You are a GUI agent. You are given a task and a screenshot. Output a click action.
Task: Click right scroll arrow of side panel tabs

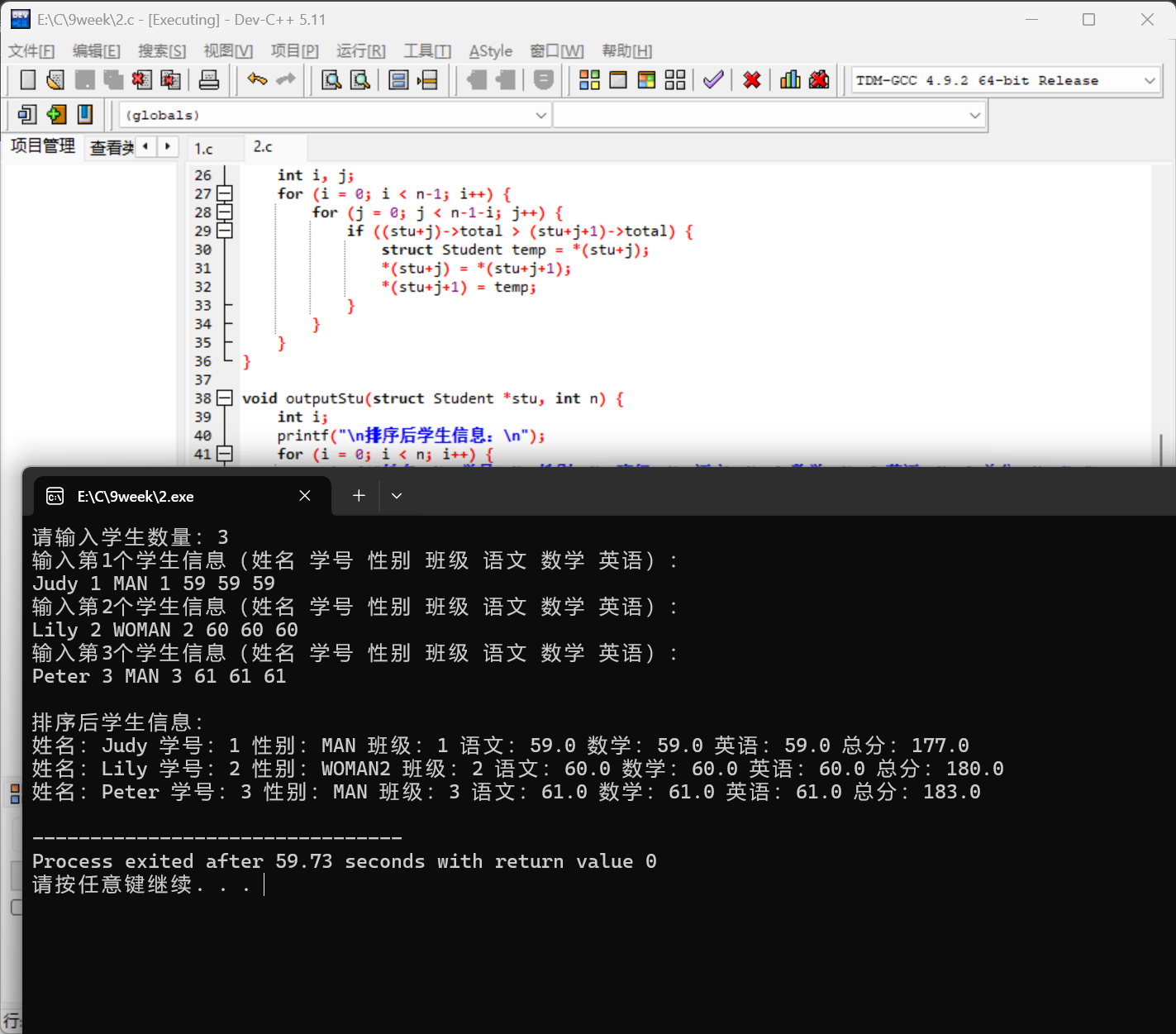[x=168, y=146]
